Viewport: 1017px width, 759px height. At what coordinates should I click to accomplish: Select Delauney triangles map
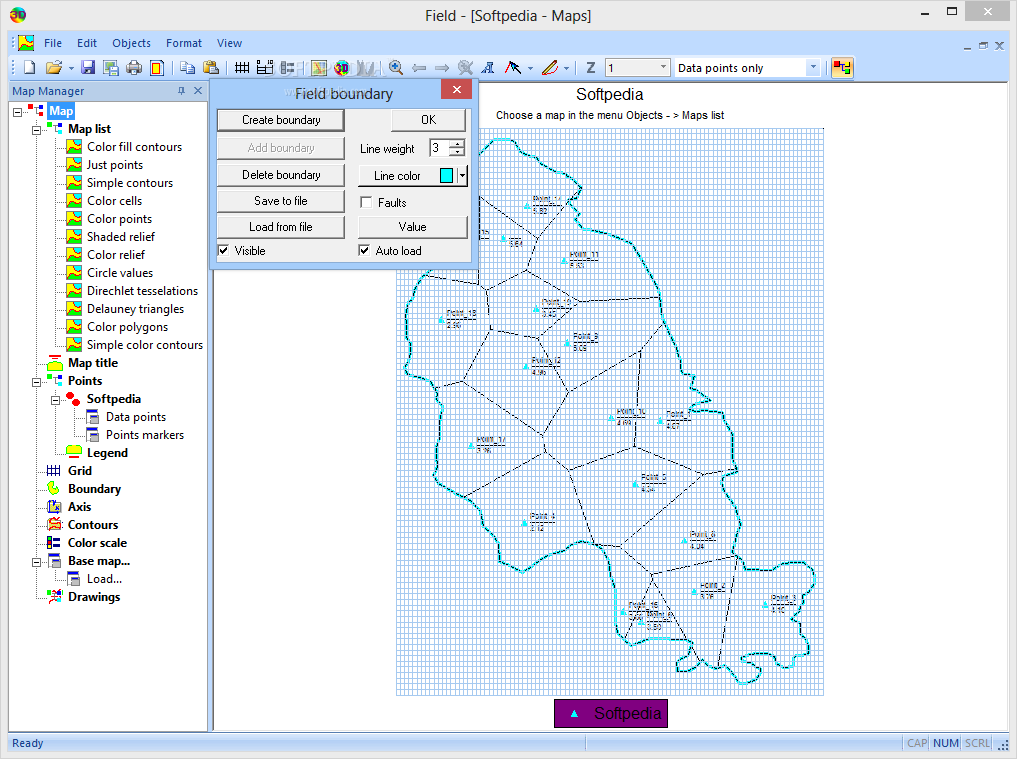pyautogui.click(x=135, y=309)
